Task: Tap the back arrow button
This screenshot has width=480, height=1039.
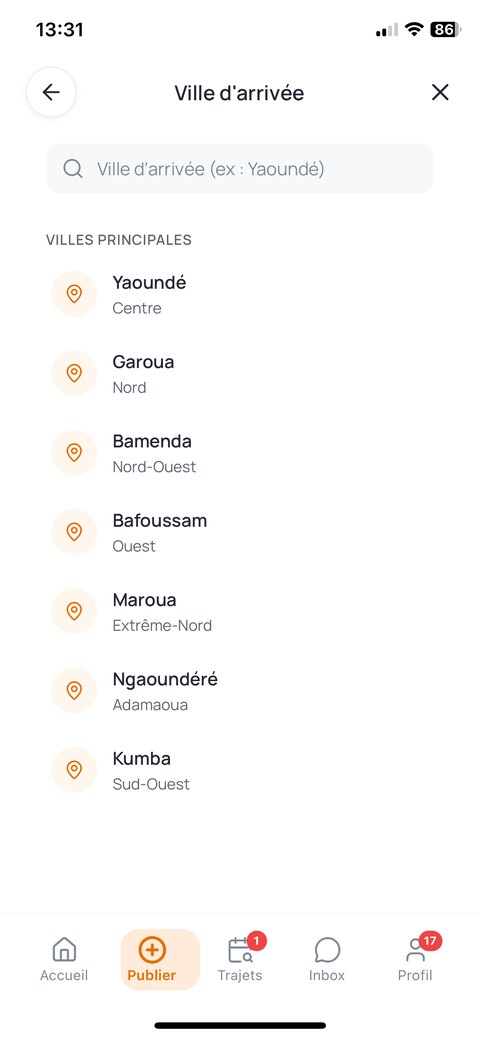Action: 51,92
